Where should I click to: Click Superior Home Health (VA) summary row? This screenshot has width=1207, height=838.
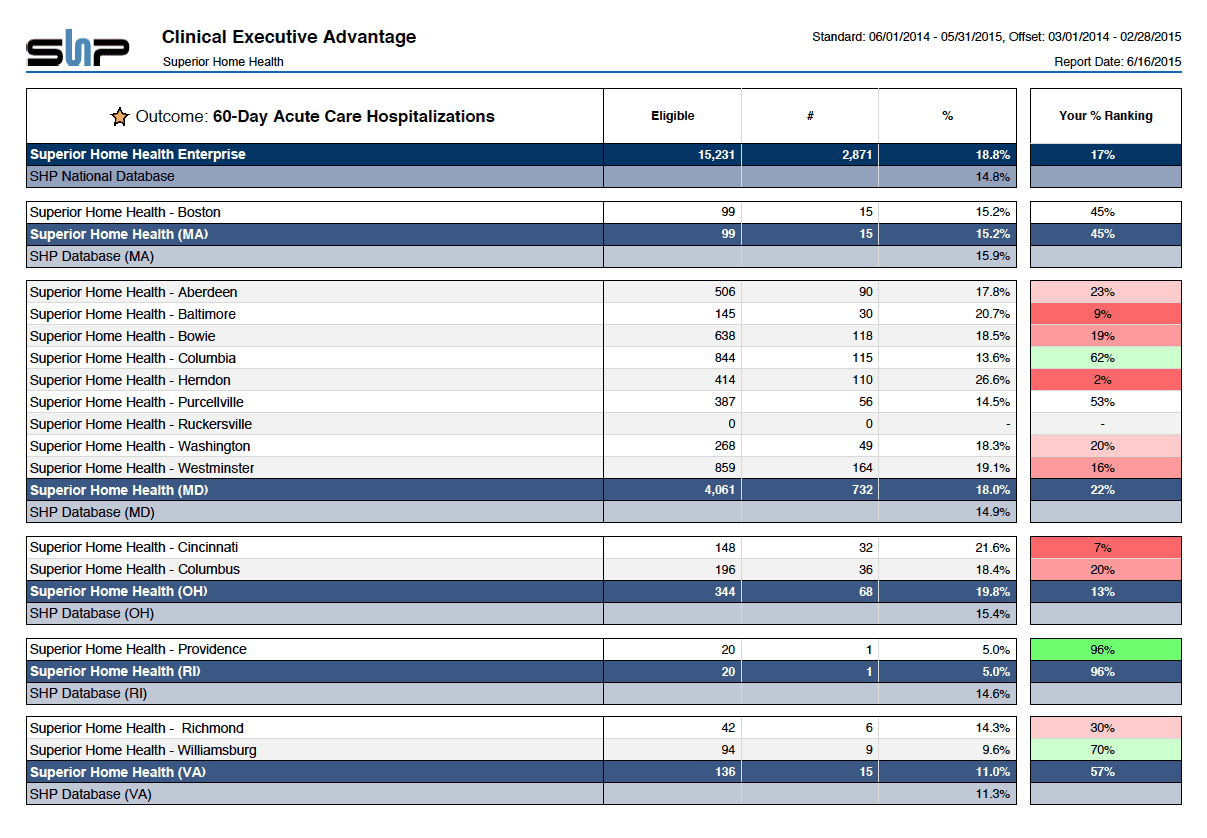click(x=521, y=773)
